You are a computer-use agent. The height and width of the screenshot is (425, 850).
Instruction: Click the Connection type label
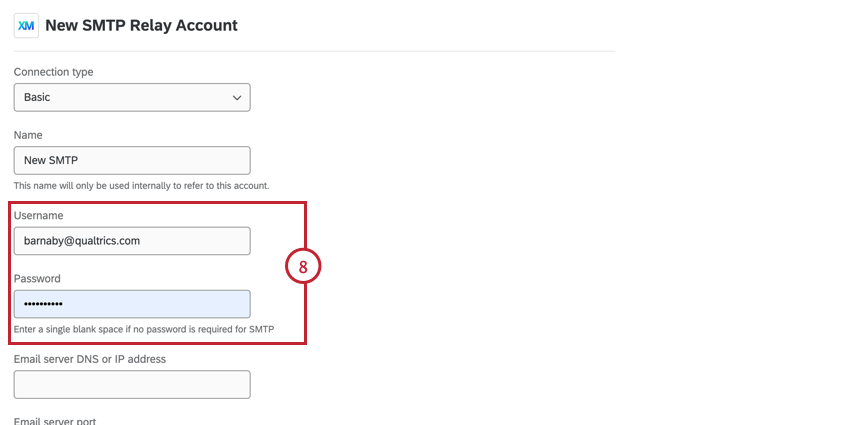click(x=53, y=72)
